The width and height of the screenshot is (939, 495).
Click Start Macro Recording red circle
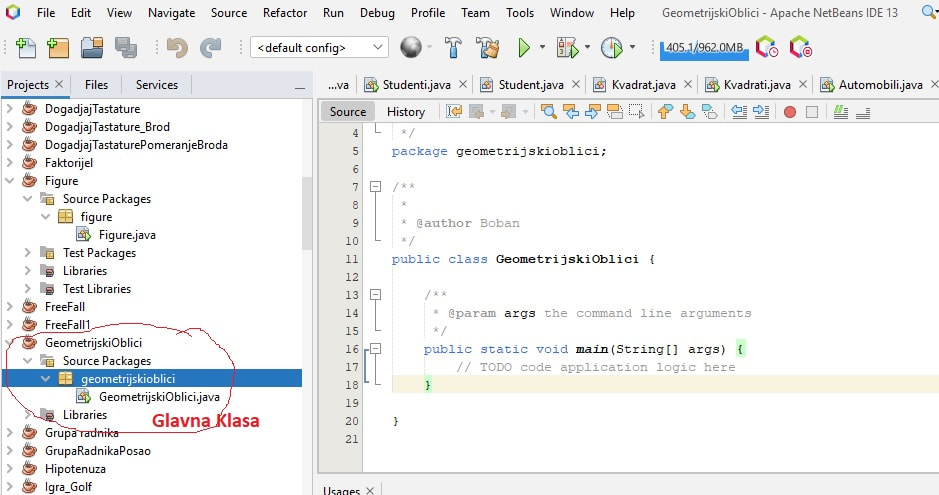[x=790, y=112]
